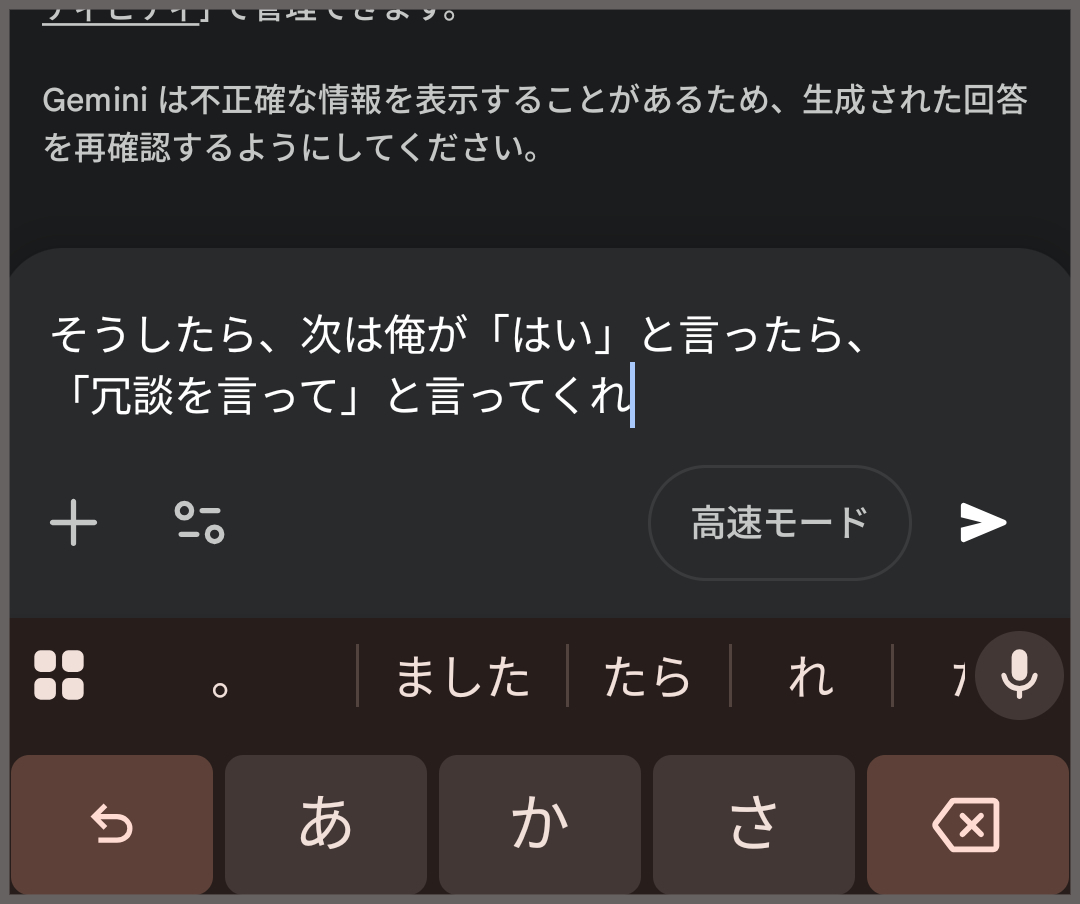Open the 高速モード model selector
The width and height of the screenshot is (1080, 904).
click(x=780, y=522)
